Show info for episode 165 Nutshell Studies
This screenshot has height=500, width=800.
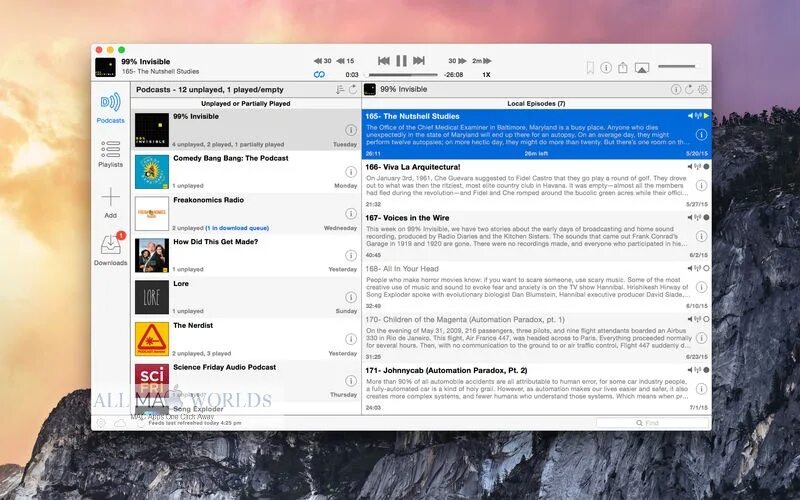[x=702, y=135]
